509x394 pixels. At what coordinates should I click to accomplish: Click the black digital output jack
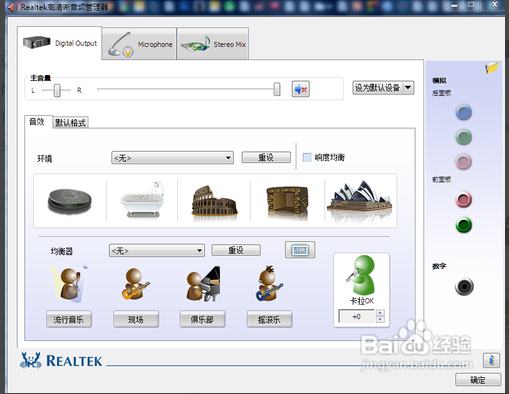click(464, 286)
